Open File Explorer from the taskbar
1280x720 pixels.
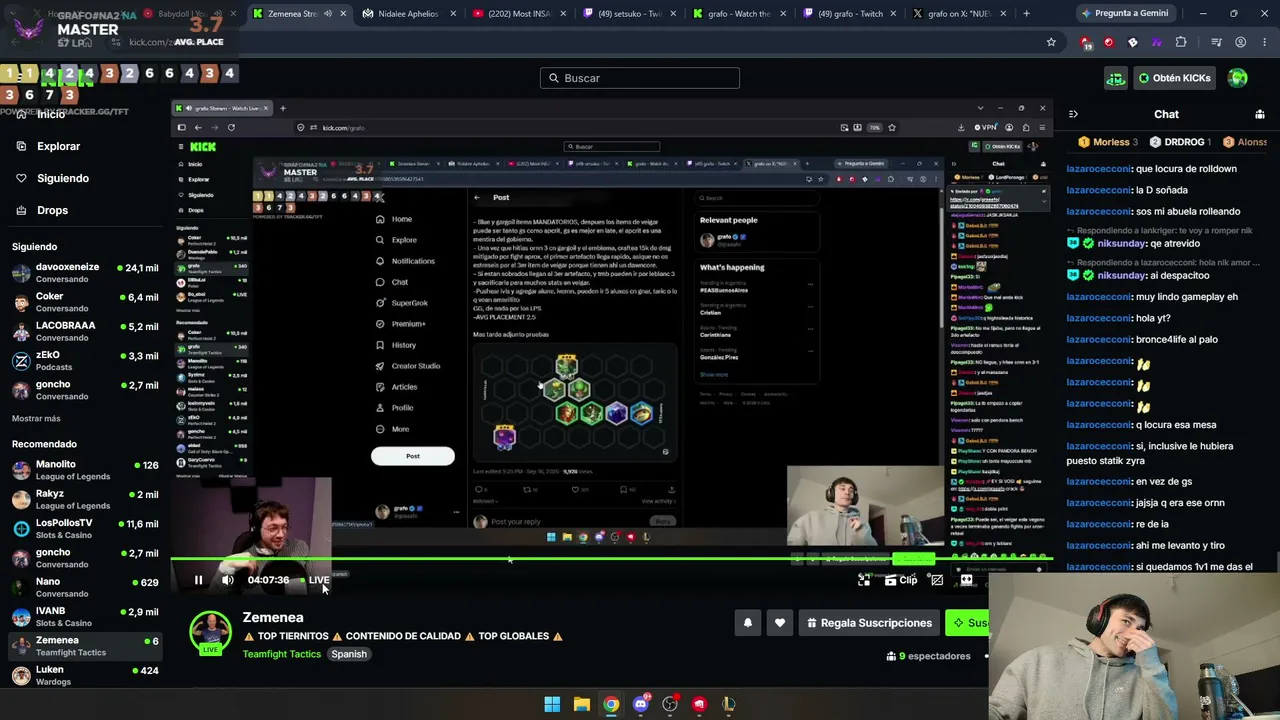(581, 704)
